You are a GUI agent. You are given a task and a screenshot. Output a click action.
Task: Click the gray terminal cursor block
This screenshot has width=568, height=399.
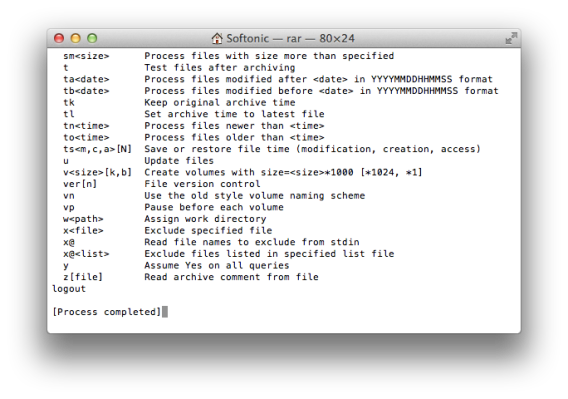(x=165, y=312)
